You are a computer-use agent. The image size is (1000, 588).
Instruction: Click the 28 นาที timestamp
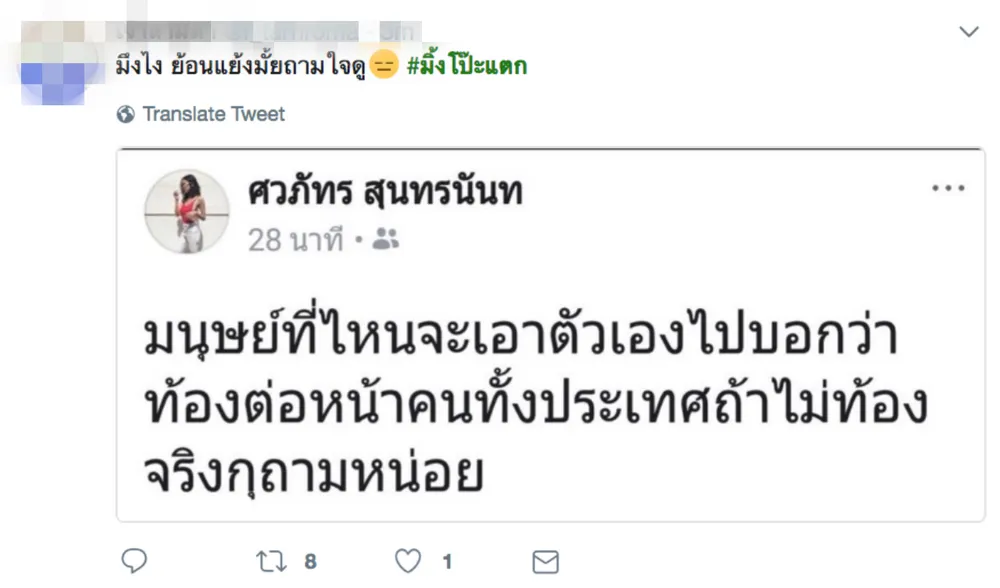pyautogui.click(x=295, y=240)
